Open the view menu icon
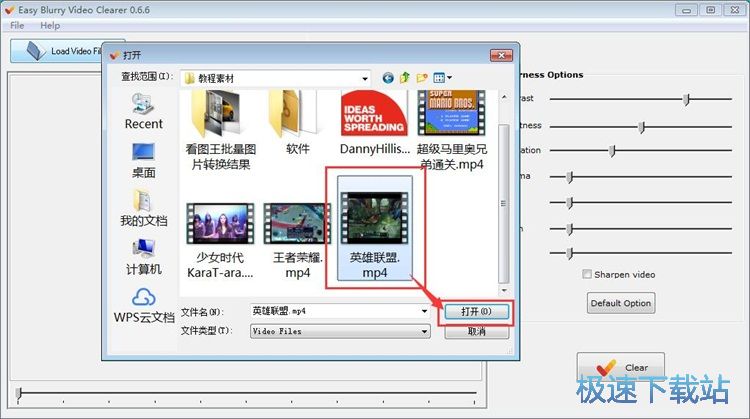This screenshot has width=750, height=419. [441, 77]
